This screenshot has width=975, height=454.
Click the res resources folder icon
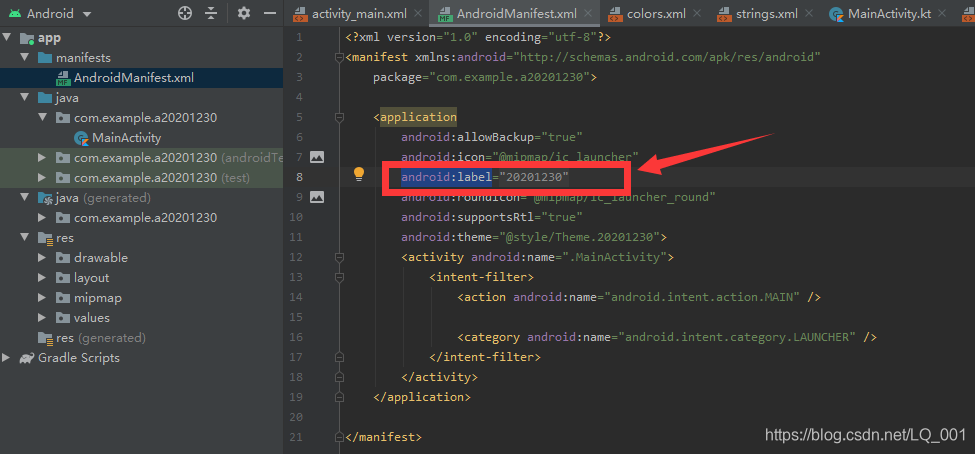pos(45,238)
